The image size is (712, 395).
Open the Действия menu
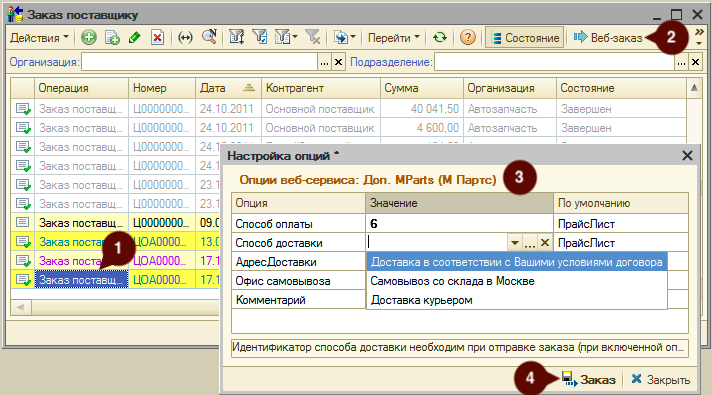[x=39, y=38]
